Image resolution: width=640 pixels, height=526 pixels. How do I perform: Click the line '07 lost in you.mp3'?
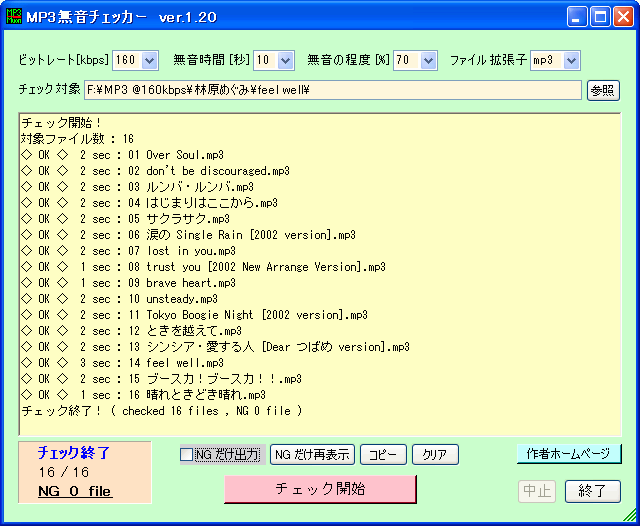tap(129, 251)
